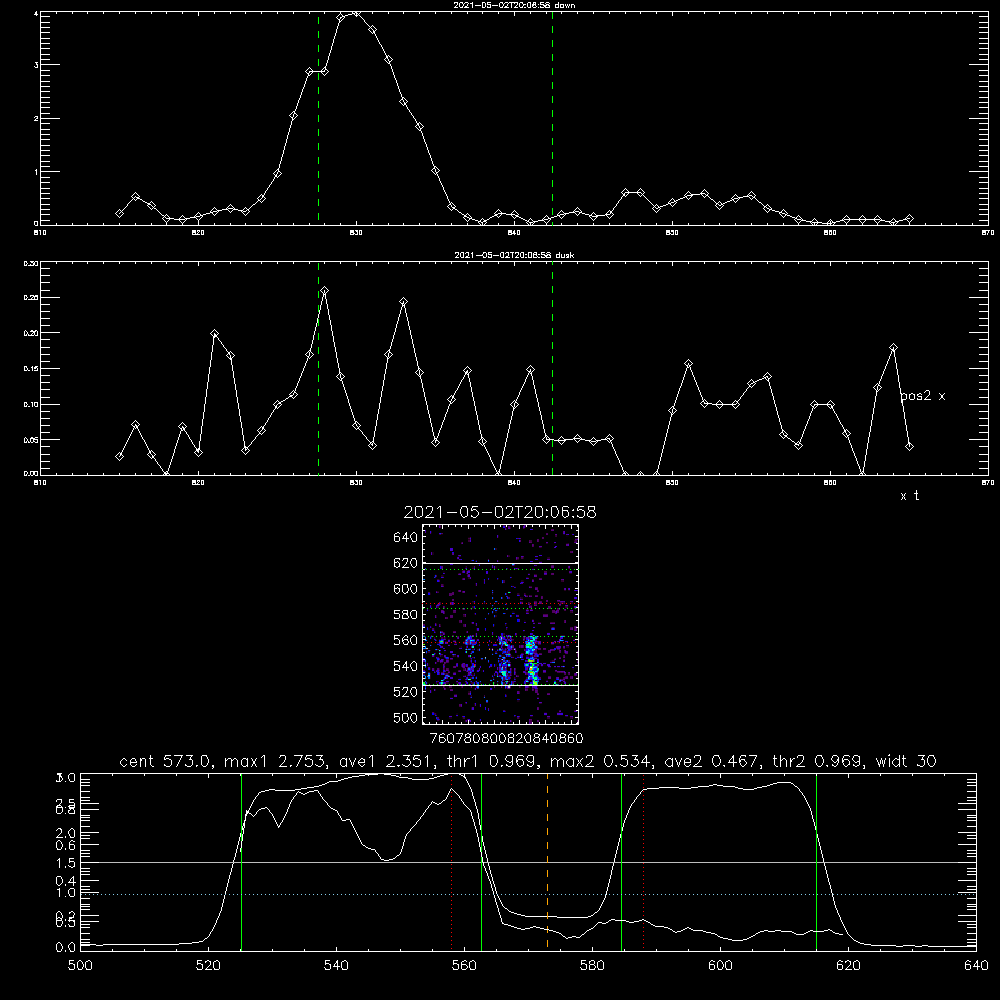
Task: Click the '560' y-axis label on the heatmap
Action: [x=406, y=640]
